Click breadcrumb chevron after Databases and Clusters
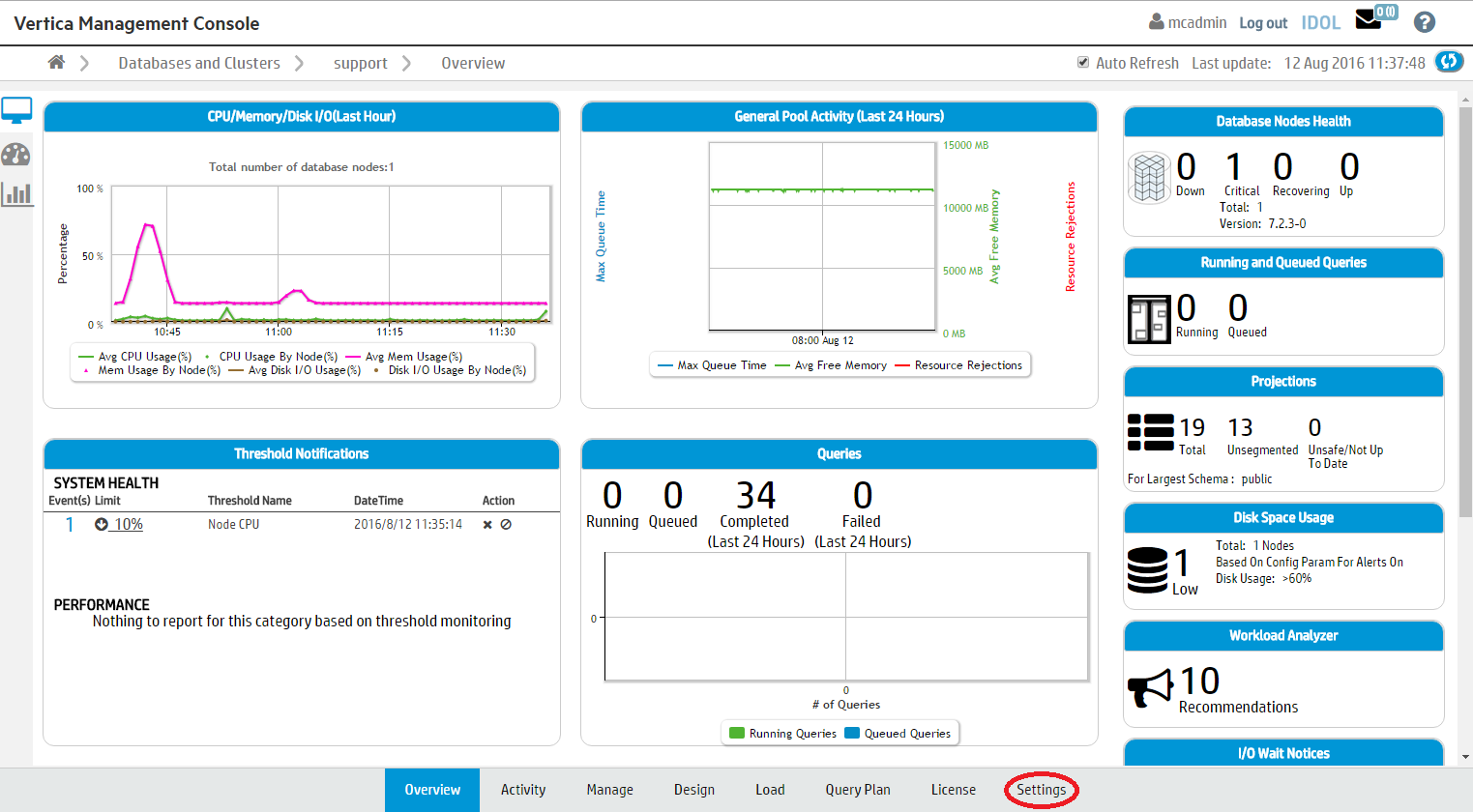Image resolution: width=1473 pixels, height=812 pixels. click(x=299, y=63)
